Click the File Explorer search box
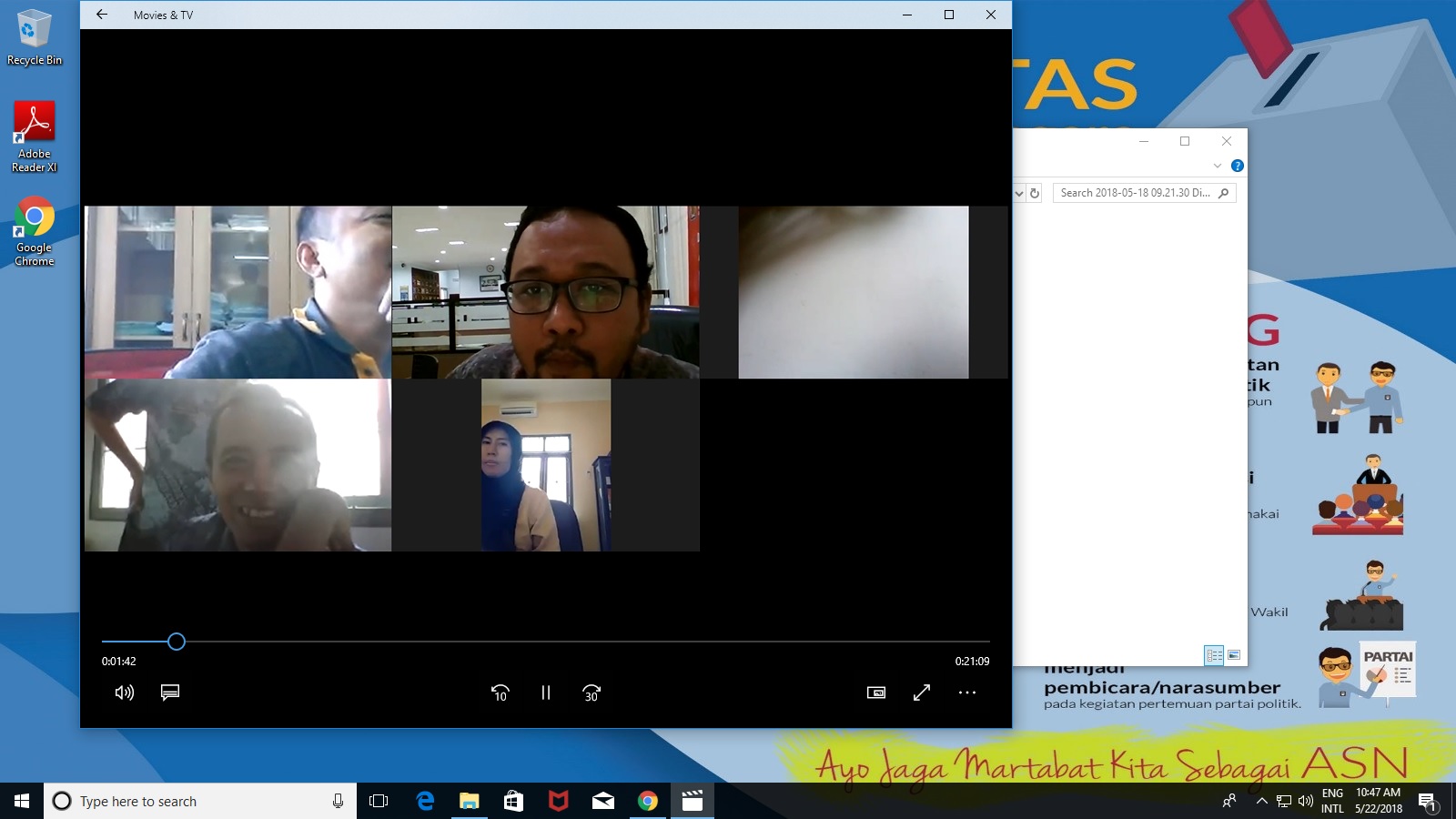Screen dimensions: 1456x819 [x=1135, y=193]
